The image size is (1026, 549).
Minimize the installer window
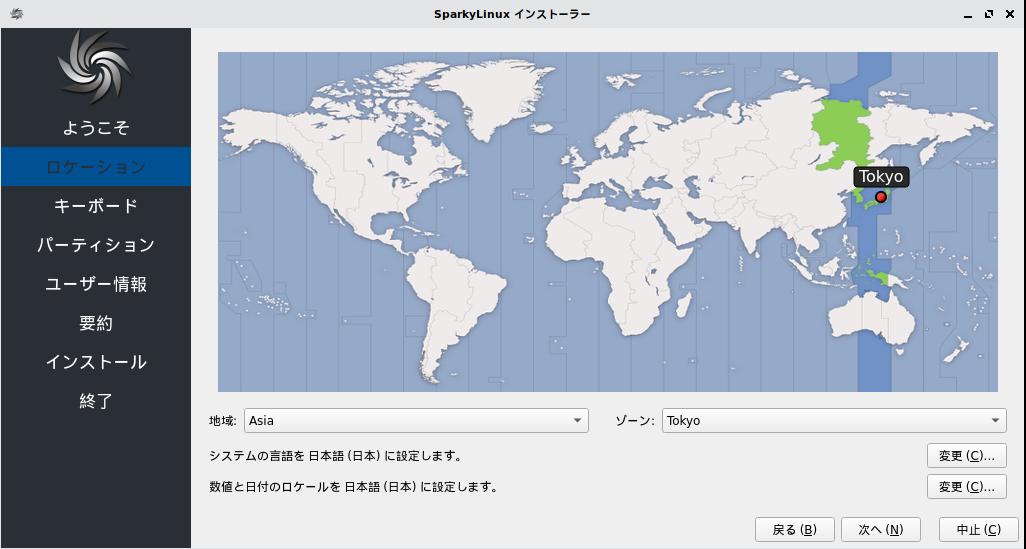coord(969,14)
